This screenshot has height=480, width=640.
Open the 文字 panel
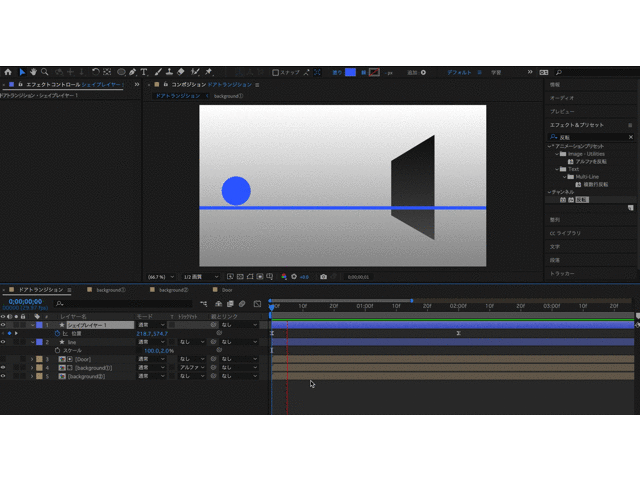[555, 246]
